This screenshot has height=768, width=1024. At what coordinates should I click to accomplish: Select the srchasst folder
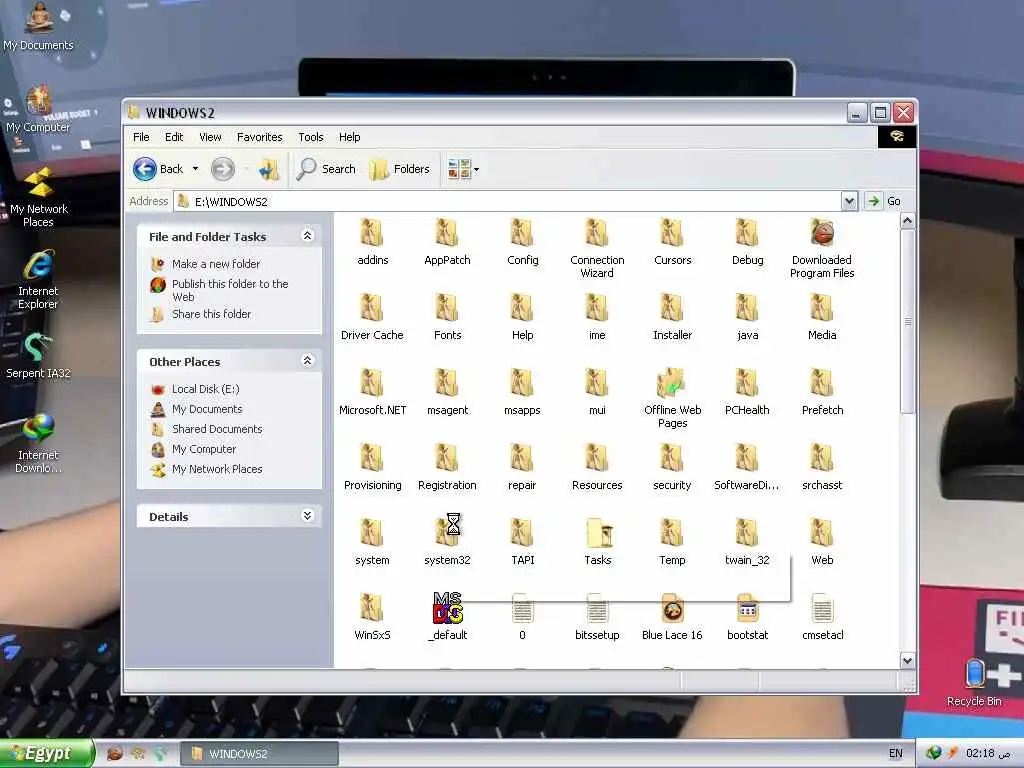click(x=822, y=468)
